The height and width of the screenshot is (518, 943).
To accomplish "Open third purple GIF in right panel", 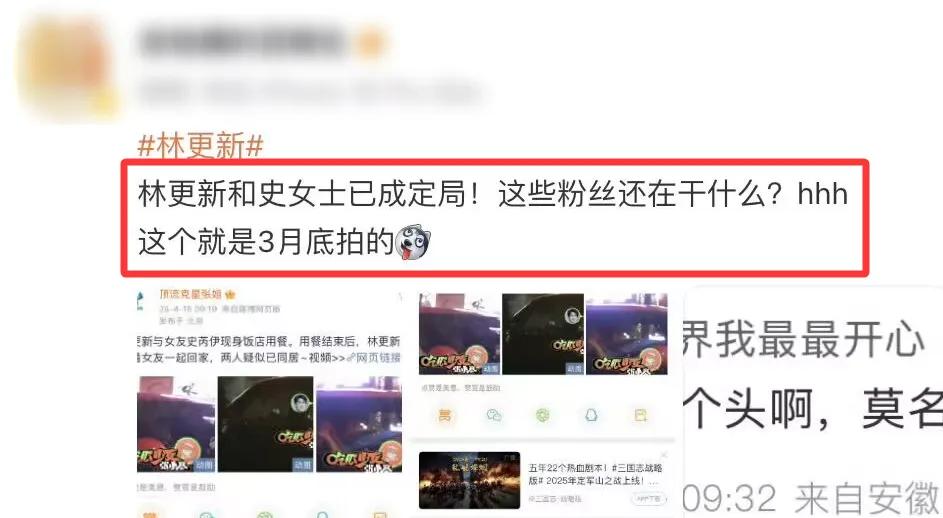I will point(627,334).
